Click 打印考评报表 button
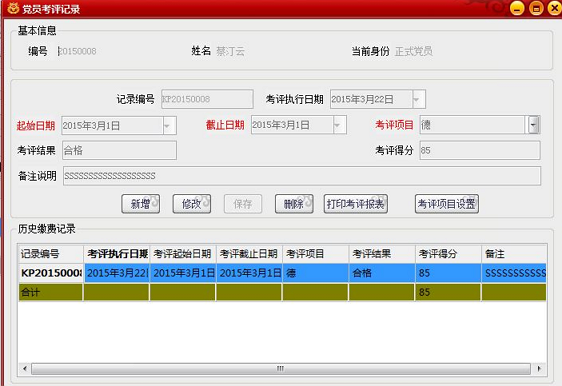 coord(356,204)
